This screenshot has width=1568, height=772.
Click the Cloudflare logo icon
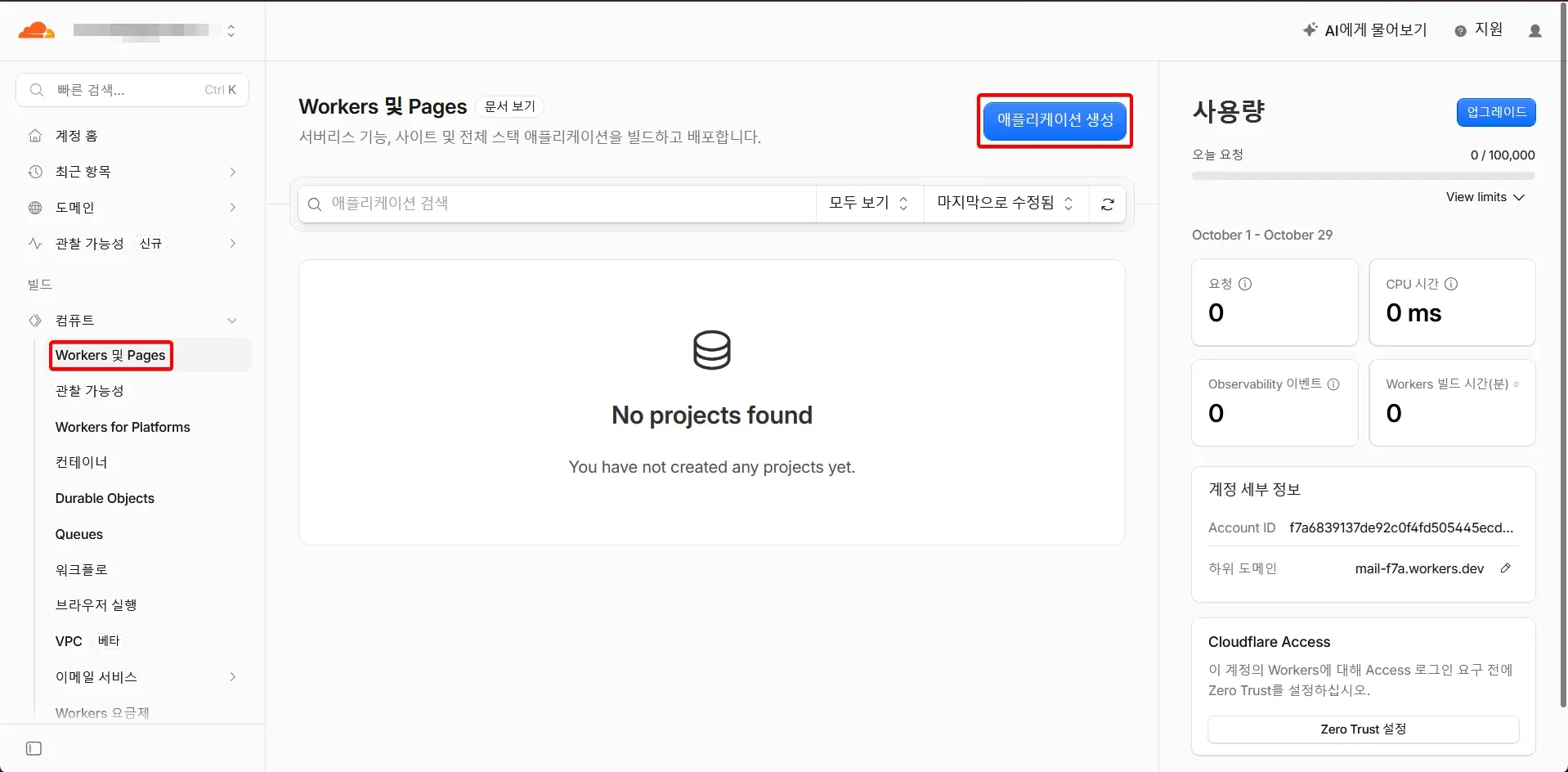pyautogui.click(x=36, y=30)
